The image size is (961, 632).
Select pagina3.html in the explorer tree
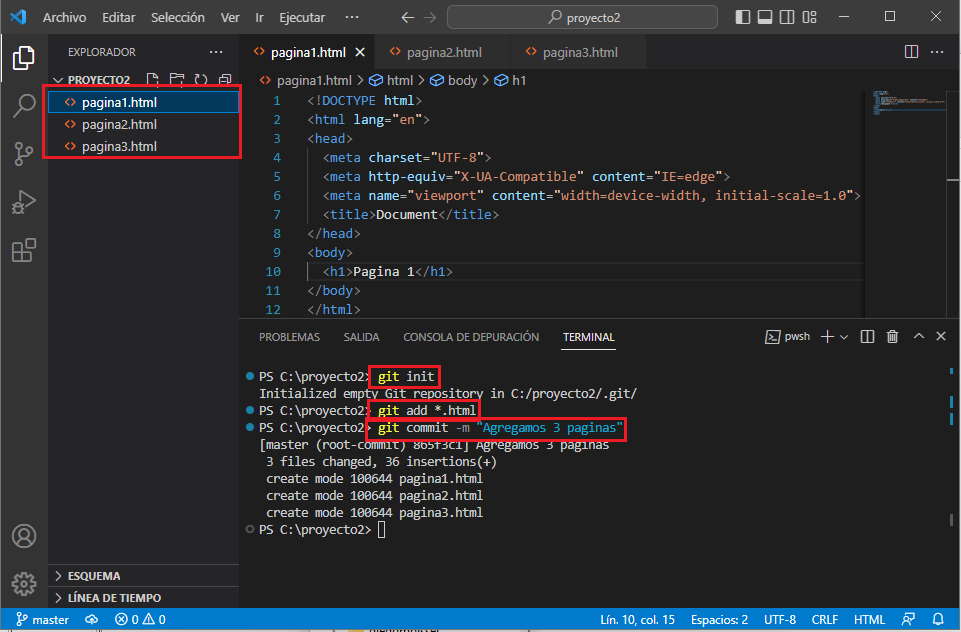tap(143, 146)
